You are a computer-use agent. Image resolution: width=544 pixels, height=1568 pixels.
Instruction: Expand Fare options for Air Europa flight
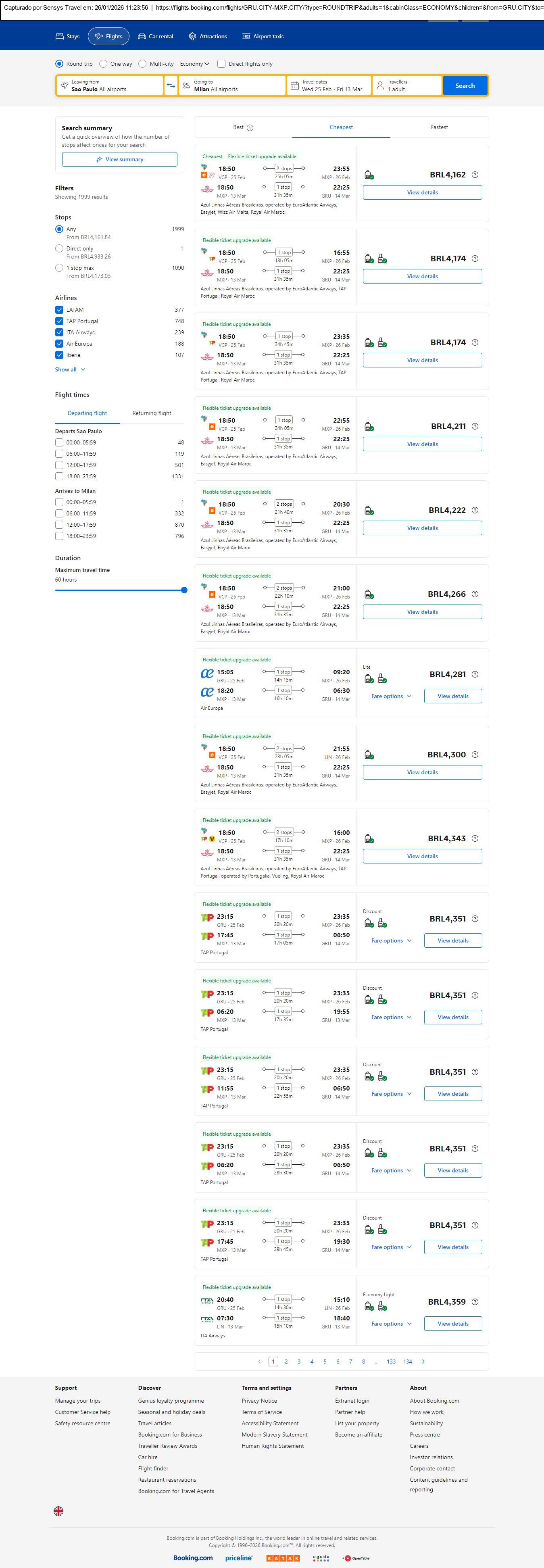391,696
